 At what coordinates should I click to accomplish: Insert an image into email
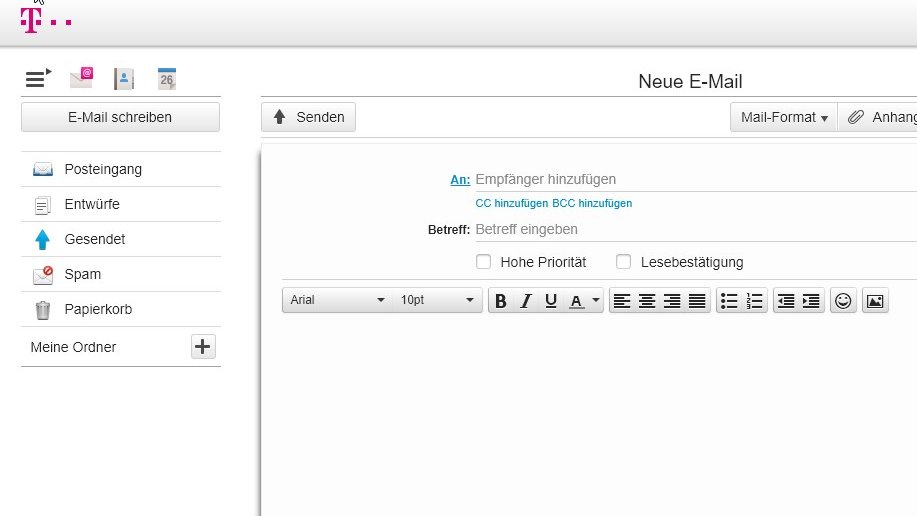(875, 301)
